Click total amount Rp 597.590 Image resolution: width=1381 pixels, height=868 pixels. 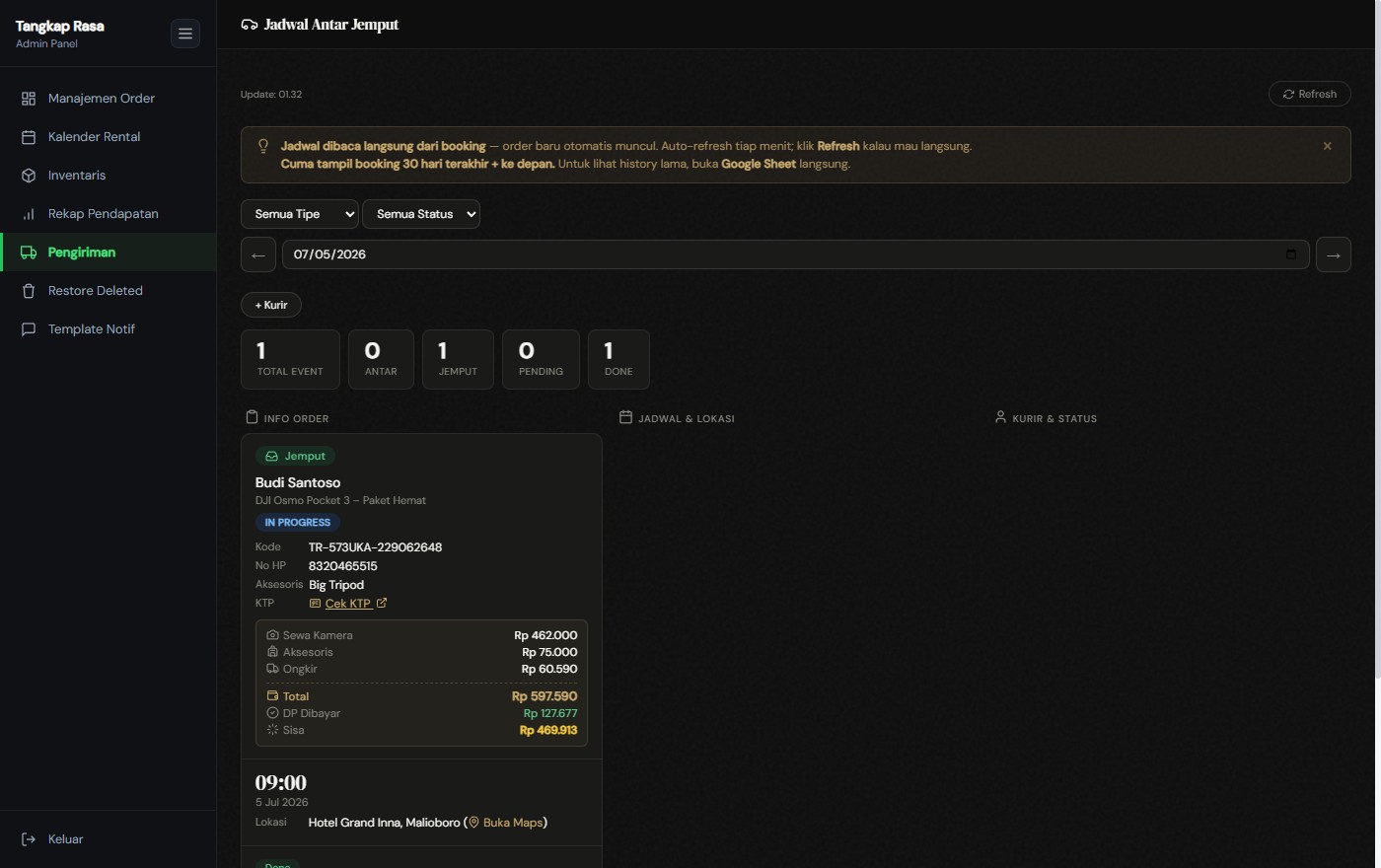point(545,696)
